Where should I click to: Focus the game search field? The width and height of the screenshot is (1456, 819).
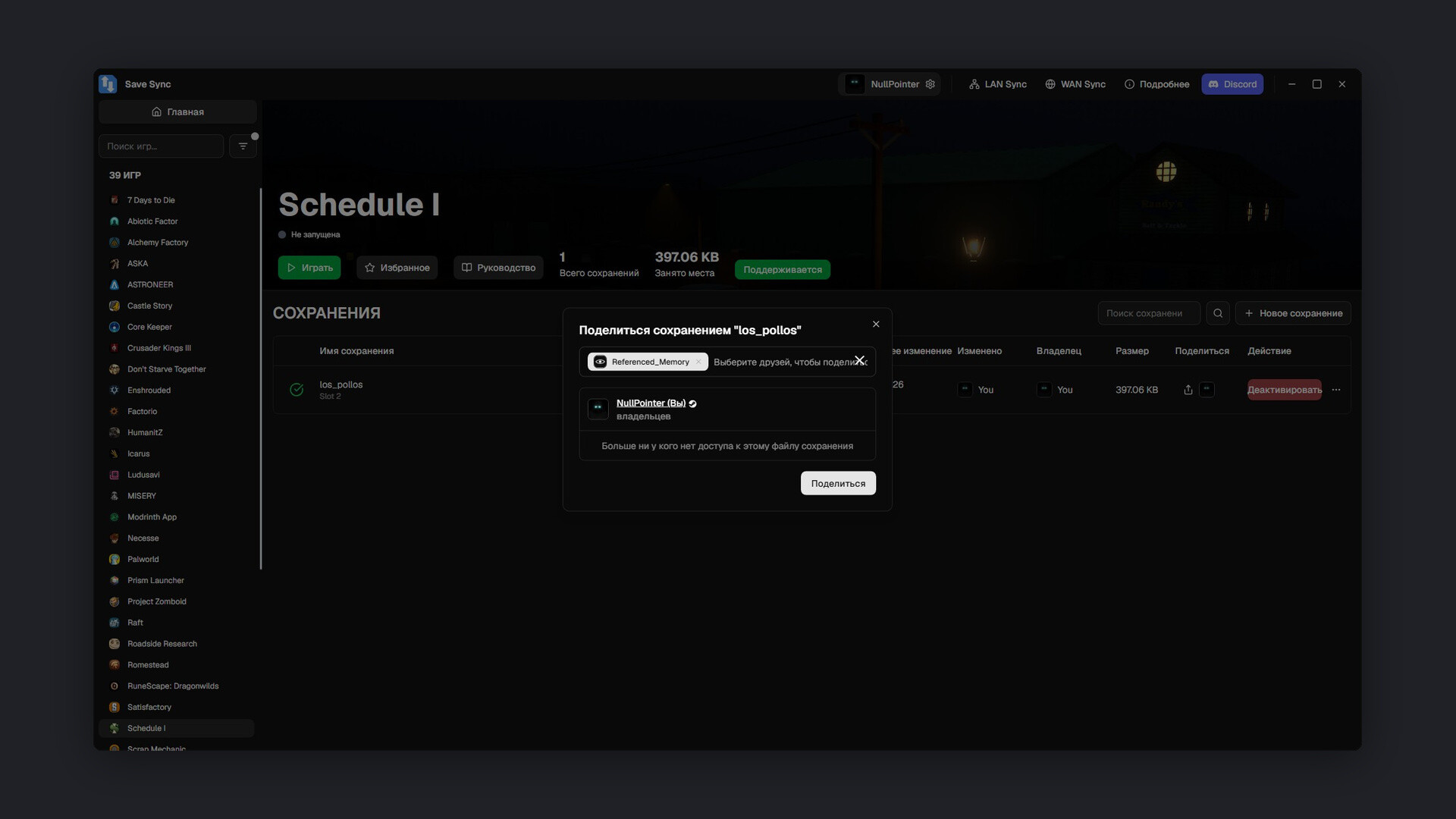click(161, 146)
